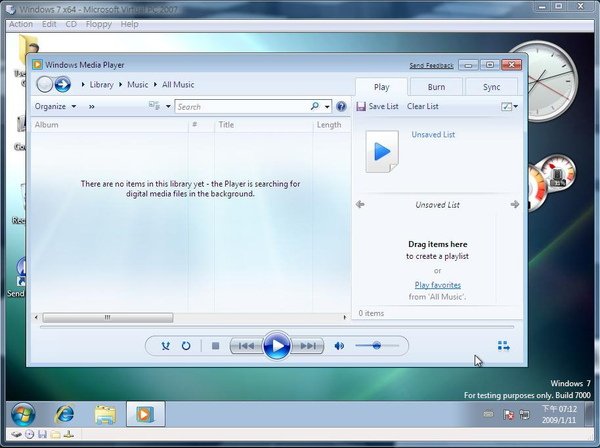Click the Virtual PC CD drive status icon
The height and width of the screenshot is (448, 600).
(x=29, y=434)
